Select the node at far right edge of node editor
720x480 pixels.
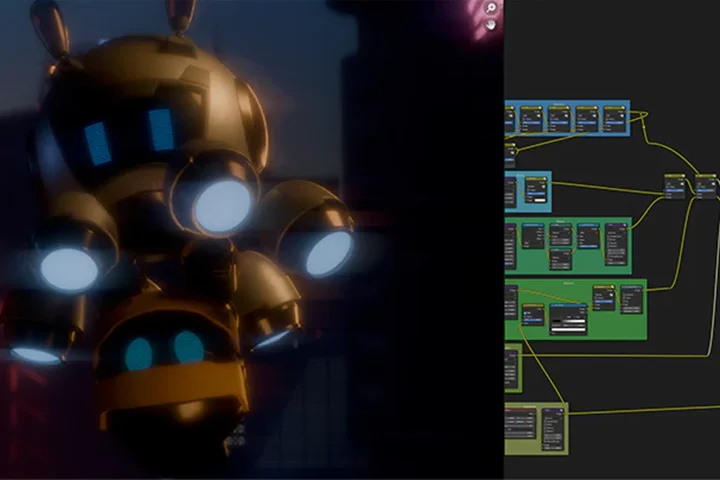pyautogui.click(x=706, y=187)
